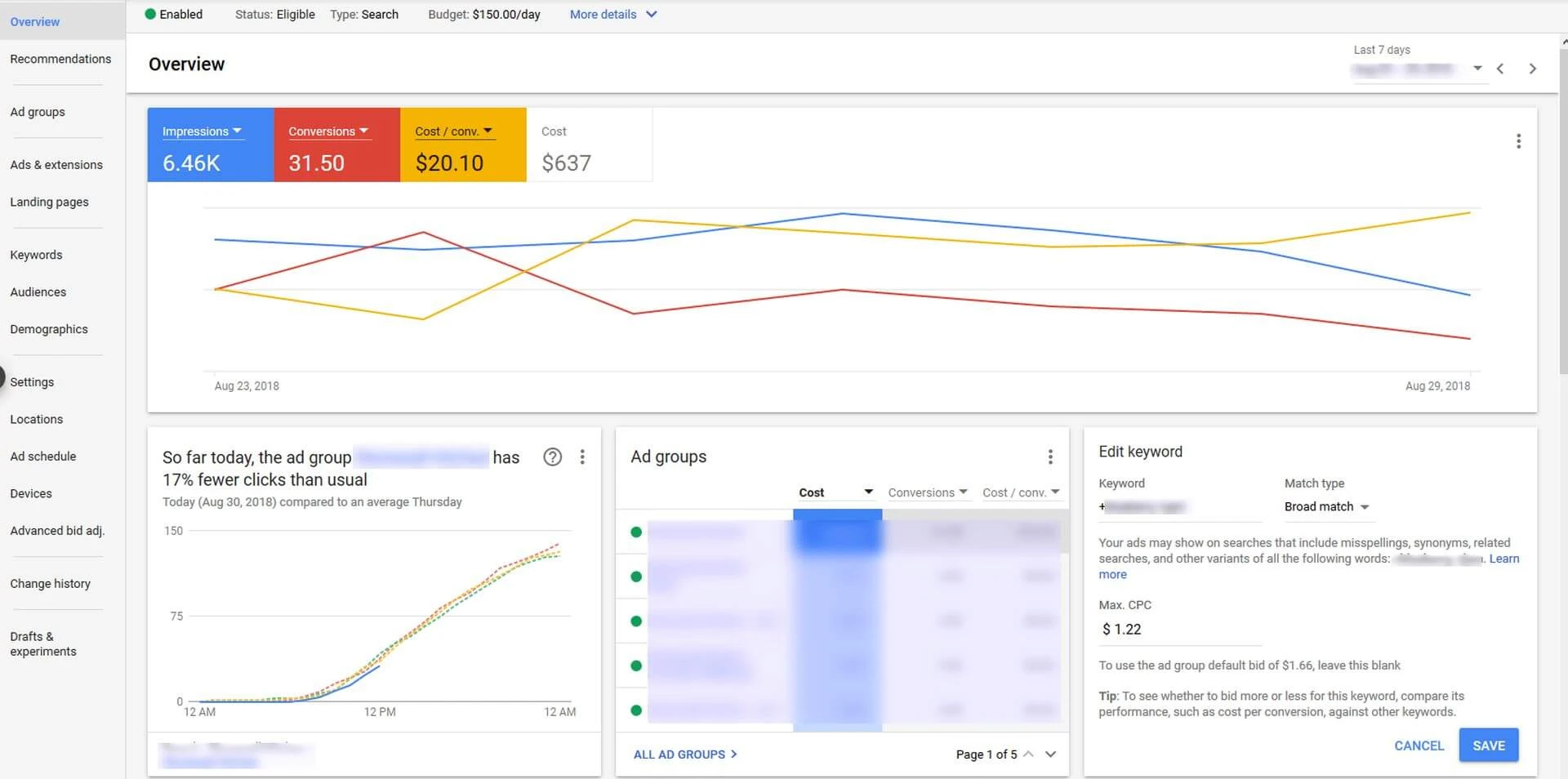Click the SAVE button in Edit keyword
The image size is (1568, 779).
(1488, 745)
